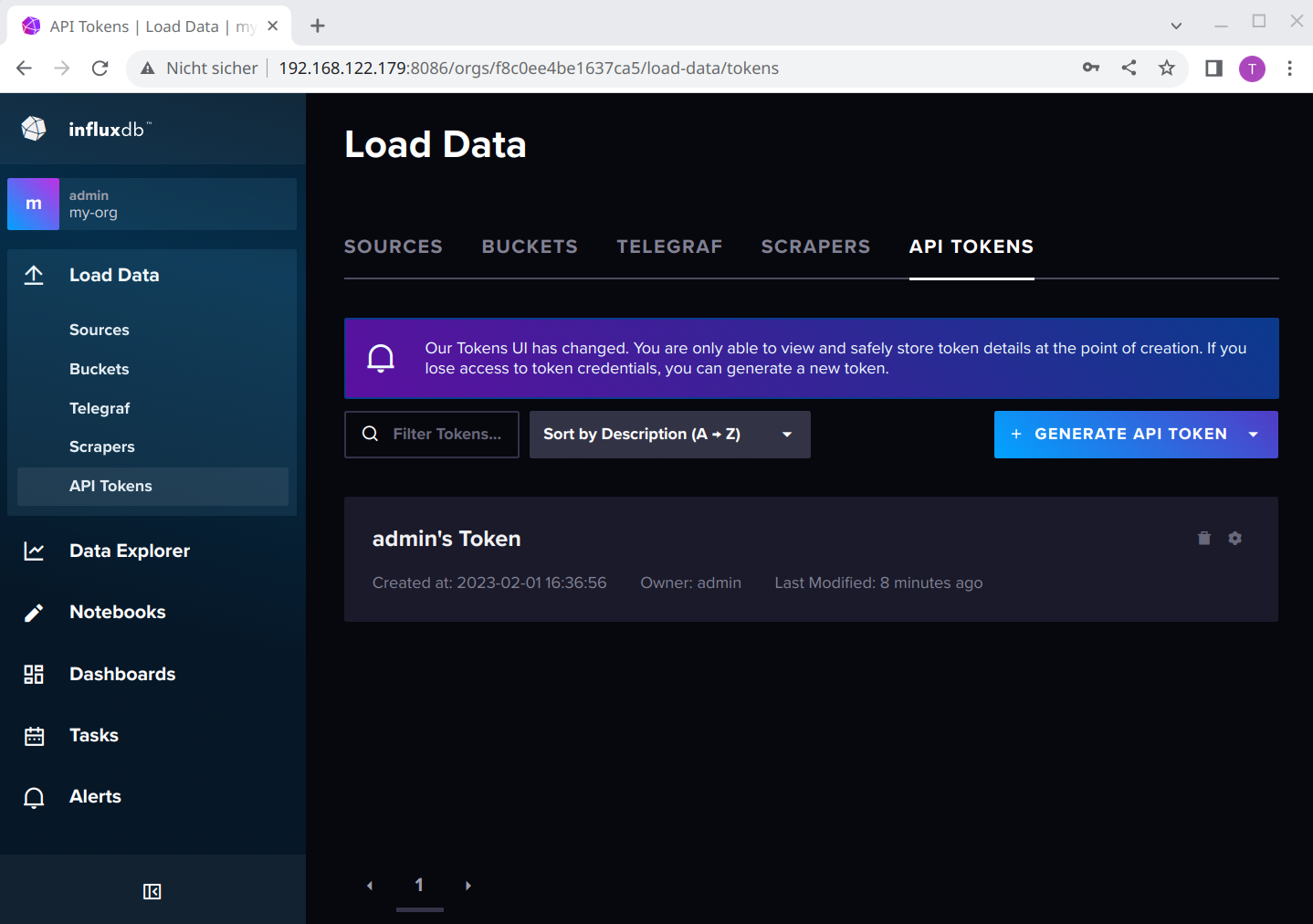Open Data Explorer graph icon
The height and width of the screenshot is (924, 1313).
[x=34, y=551]
